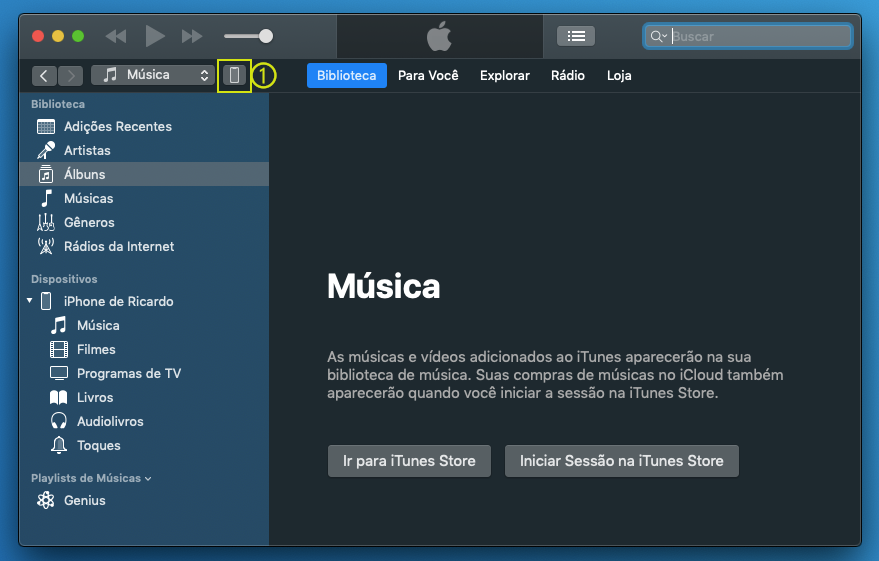Image resolution: width=879 pixels, height=561 pixels.
Task: Open the Loja tab
Action: (619, 76)
